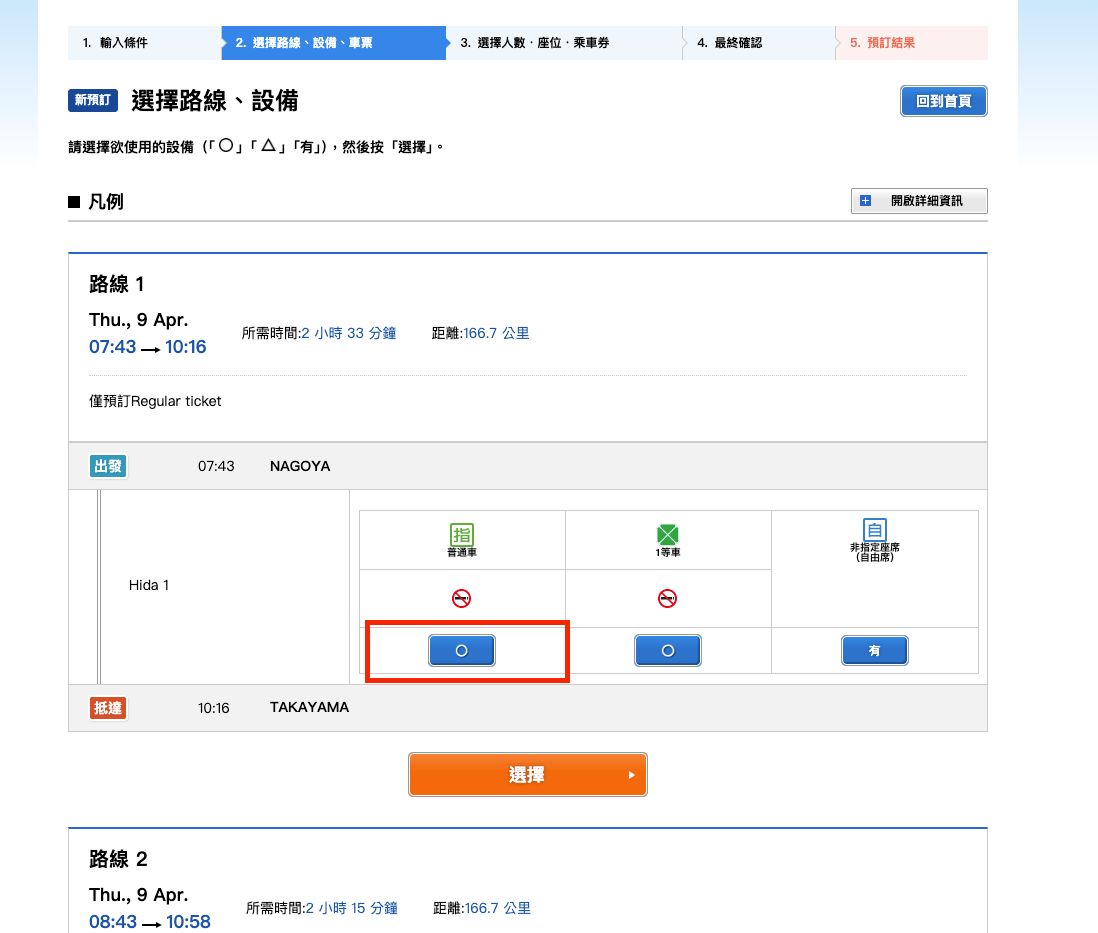The width and height of the screenshot is (1098, 933).
Task: Click the 07:43 departure time in NAGOYA row
Action: [x=216, y=466]
